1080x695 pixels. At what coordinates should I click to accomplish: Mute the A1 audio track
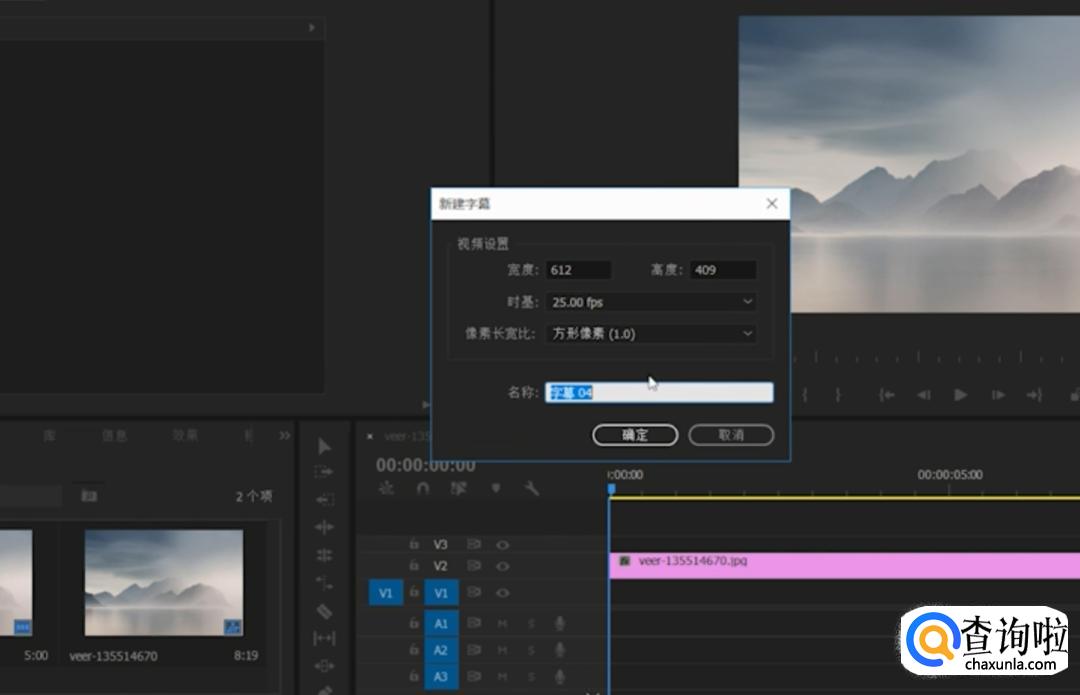coord(502,623)
